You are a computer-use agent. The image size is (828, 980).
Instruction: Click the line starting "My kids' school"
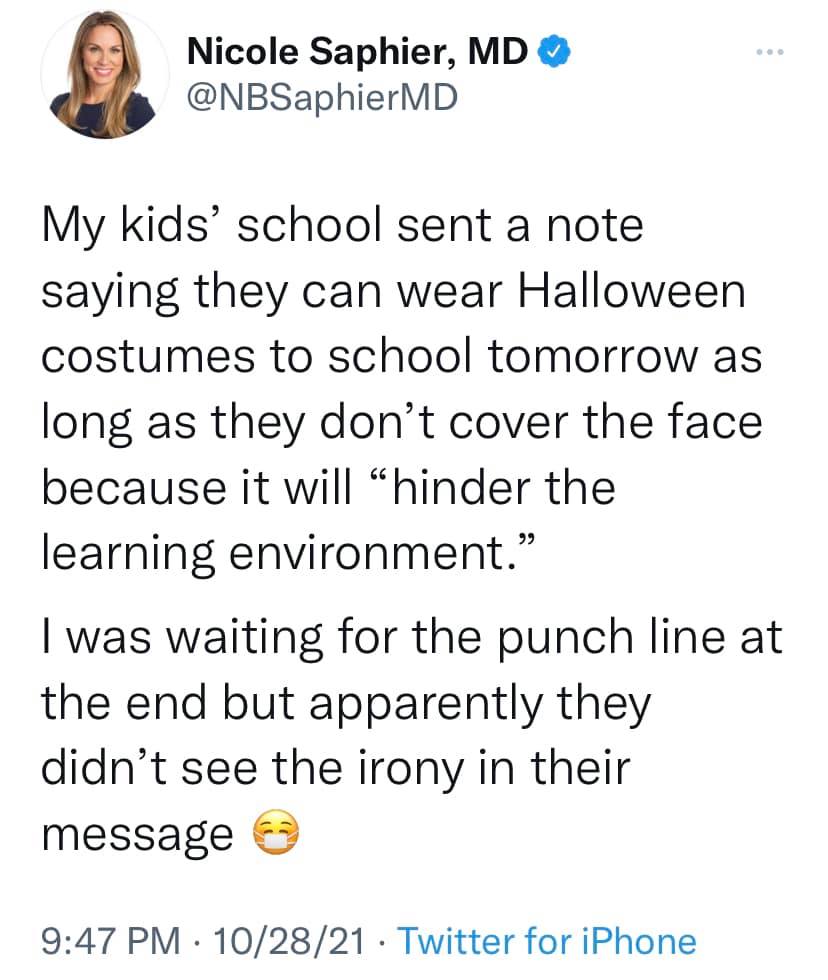point(342,225)
